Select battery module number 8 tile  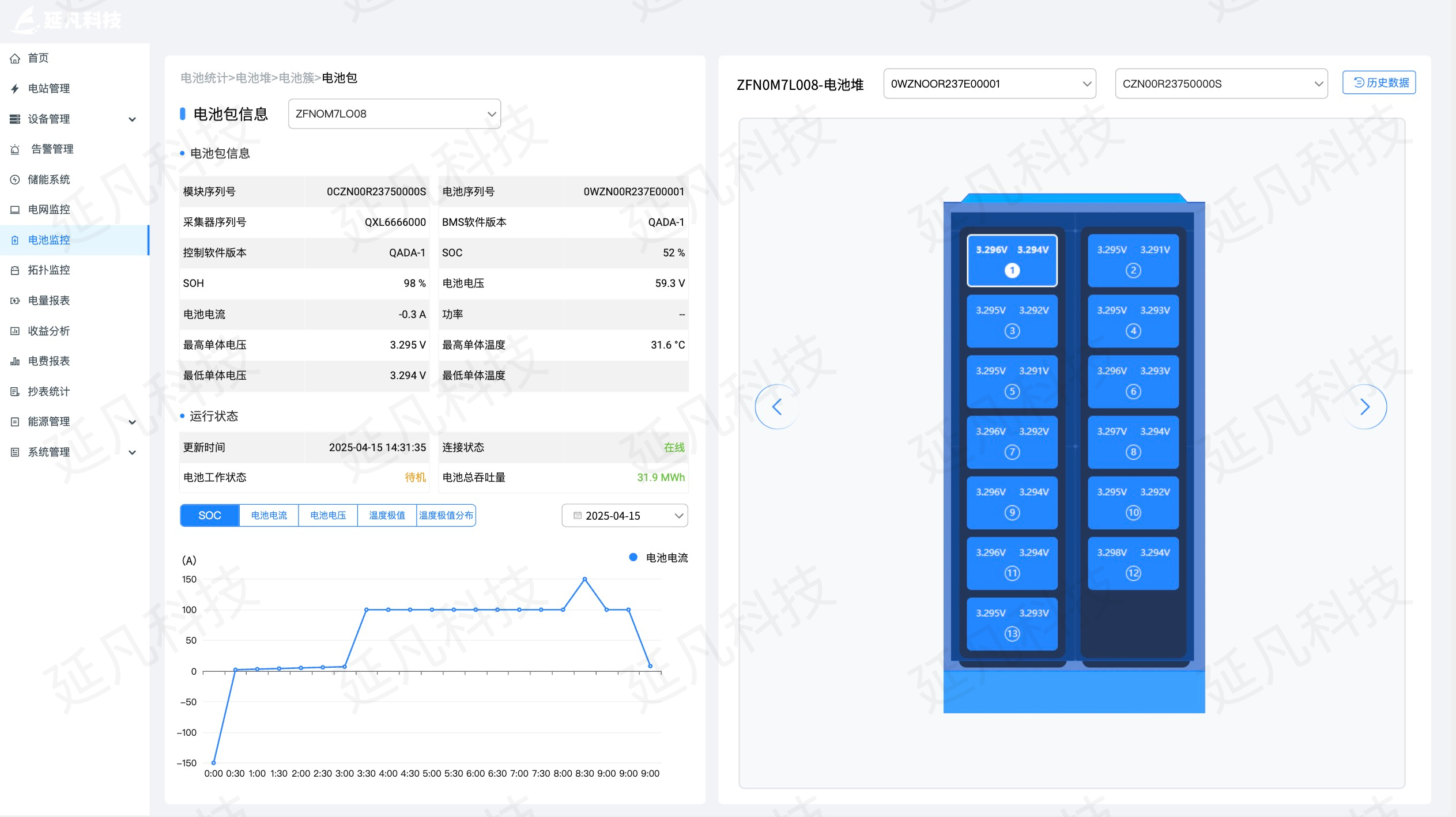pyautogui.click(x=1133, y=442)
